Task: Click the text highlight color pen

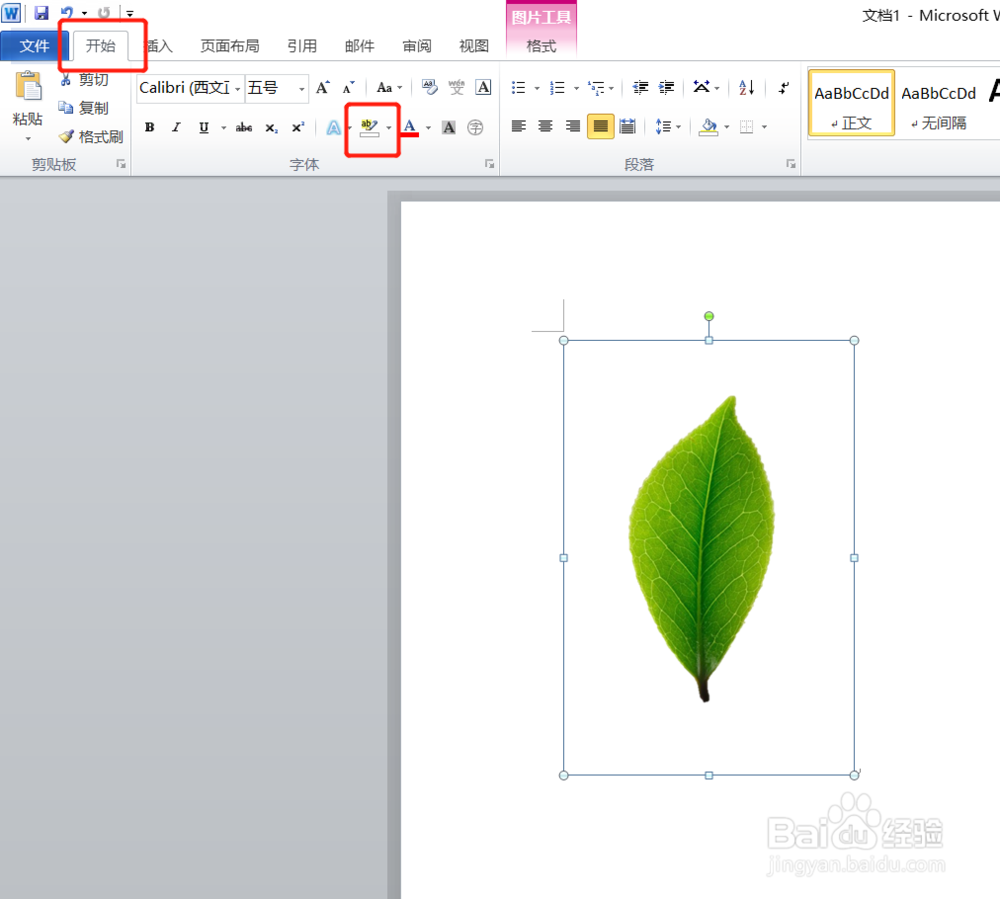Action: tap(369, 127)
